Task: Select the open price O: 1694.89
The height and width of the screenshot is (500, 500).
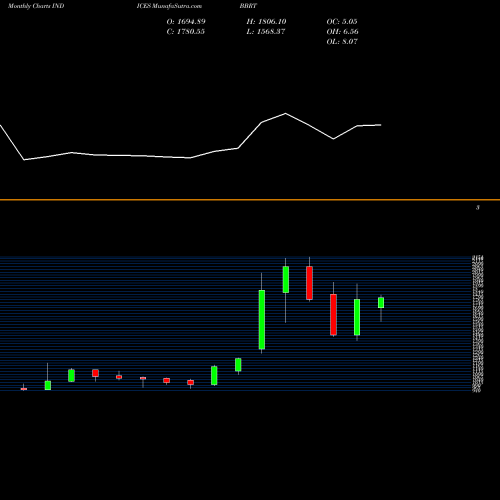Action: point(186,22)
